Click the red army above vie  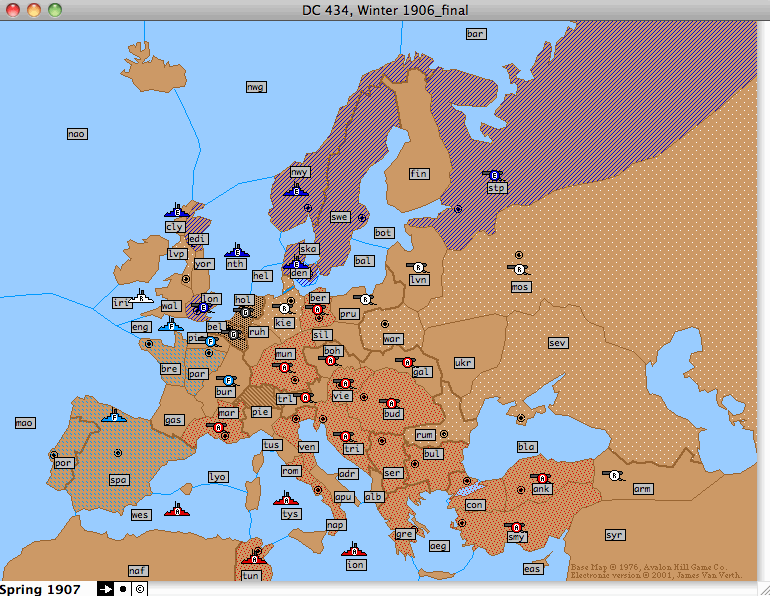click(x=344, y=383)
